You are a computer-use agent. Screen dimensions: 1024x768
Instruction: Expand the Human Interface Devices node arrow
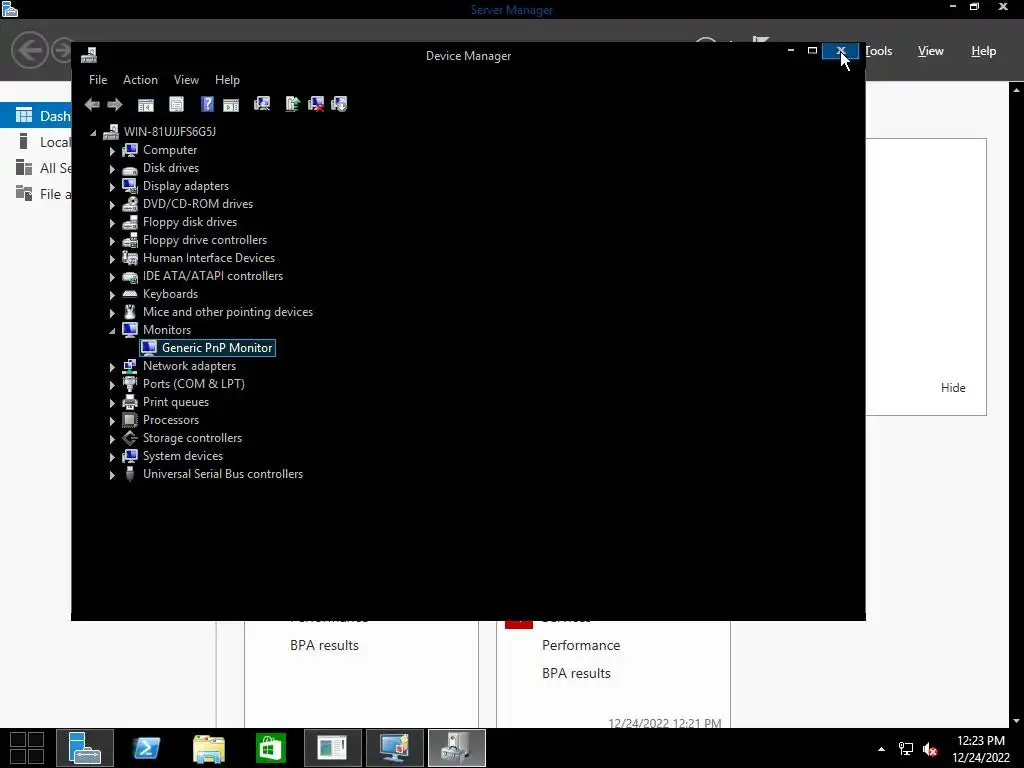(112, 259)
